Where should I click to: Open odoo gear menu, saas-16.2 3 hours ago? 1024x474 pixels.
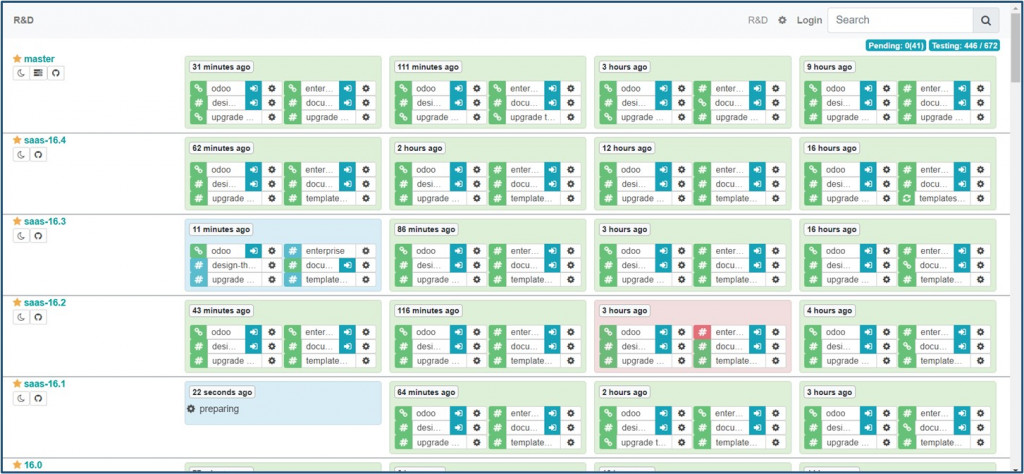pyautogui.click(x=682, y=332)
